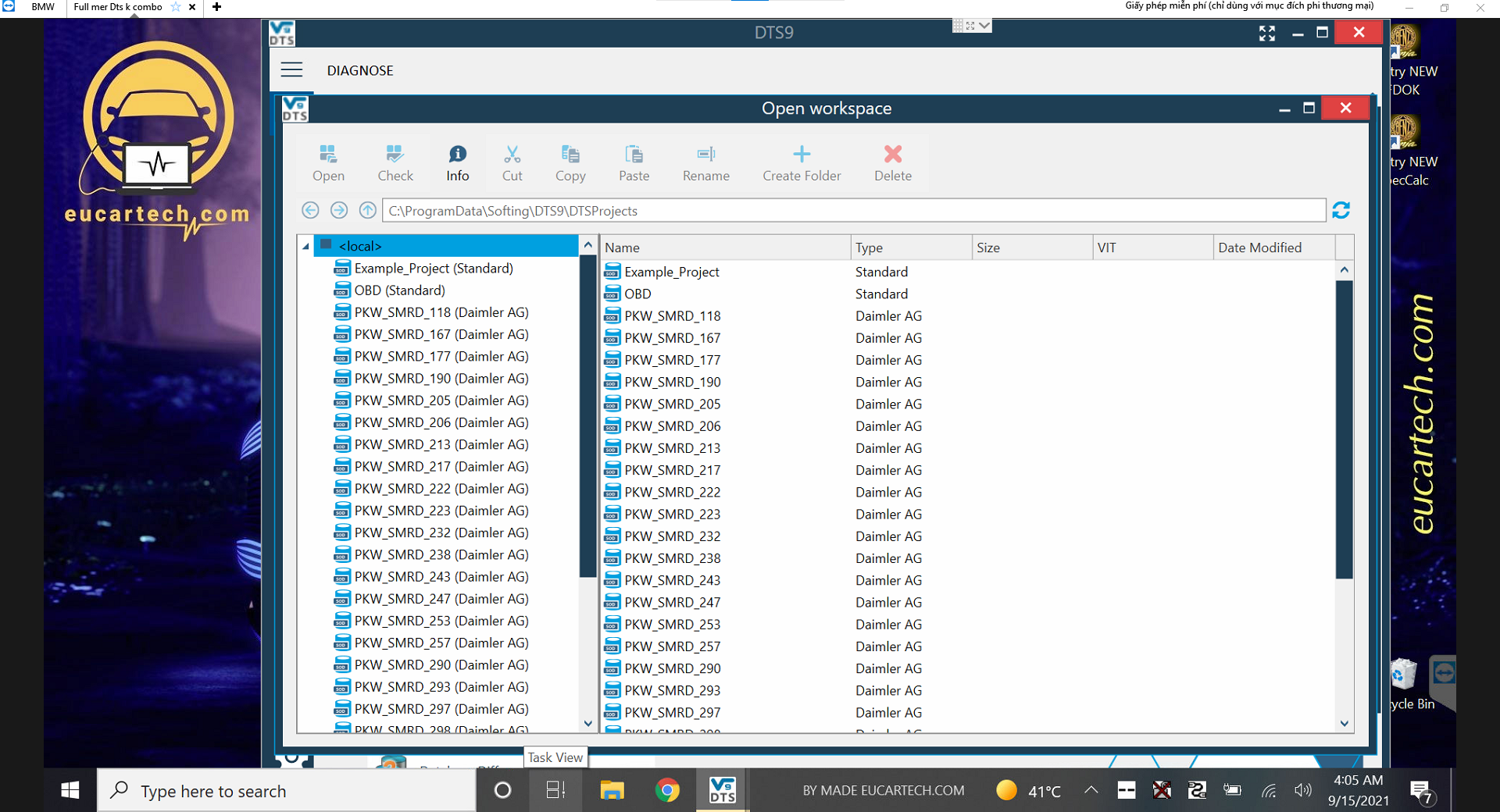Image resolution: width=1500 pixels, height=812 pixels.
Task: Select Example_Project in the file list
Action: point(672,272)
